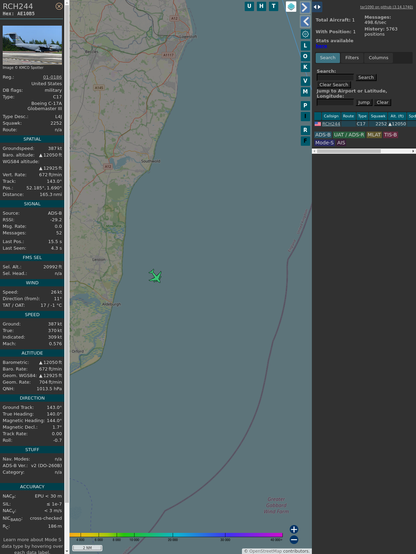Click the altitude color scale bar
Screen dimensions: 416x554
coord(176,535)
